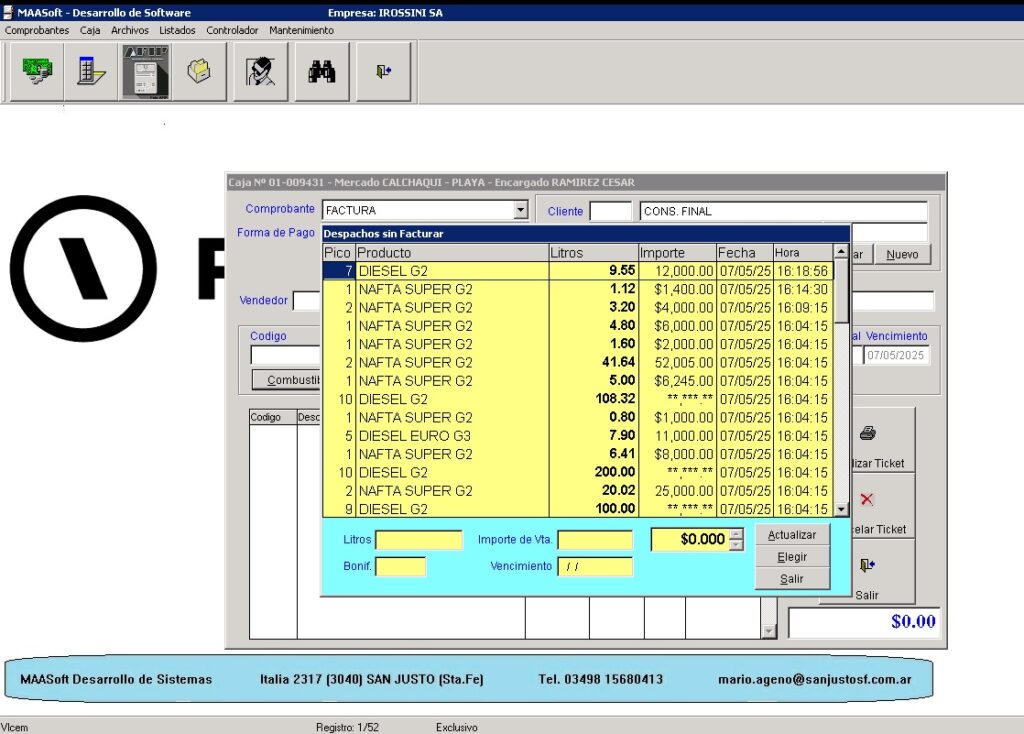Click the AFIP fiscal printer toolbar icon
This screenshot has height=734, width=1024.
point(145,72)
